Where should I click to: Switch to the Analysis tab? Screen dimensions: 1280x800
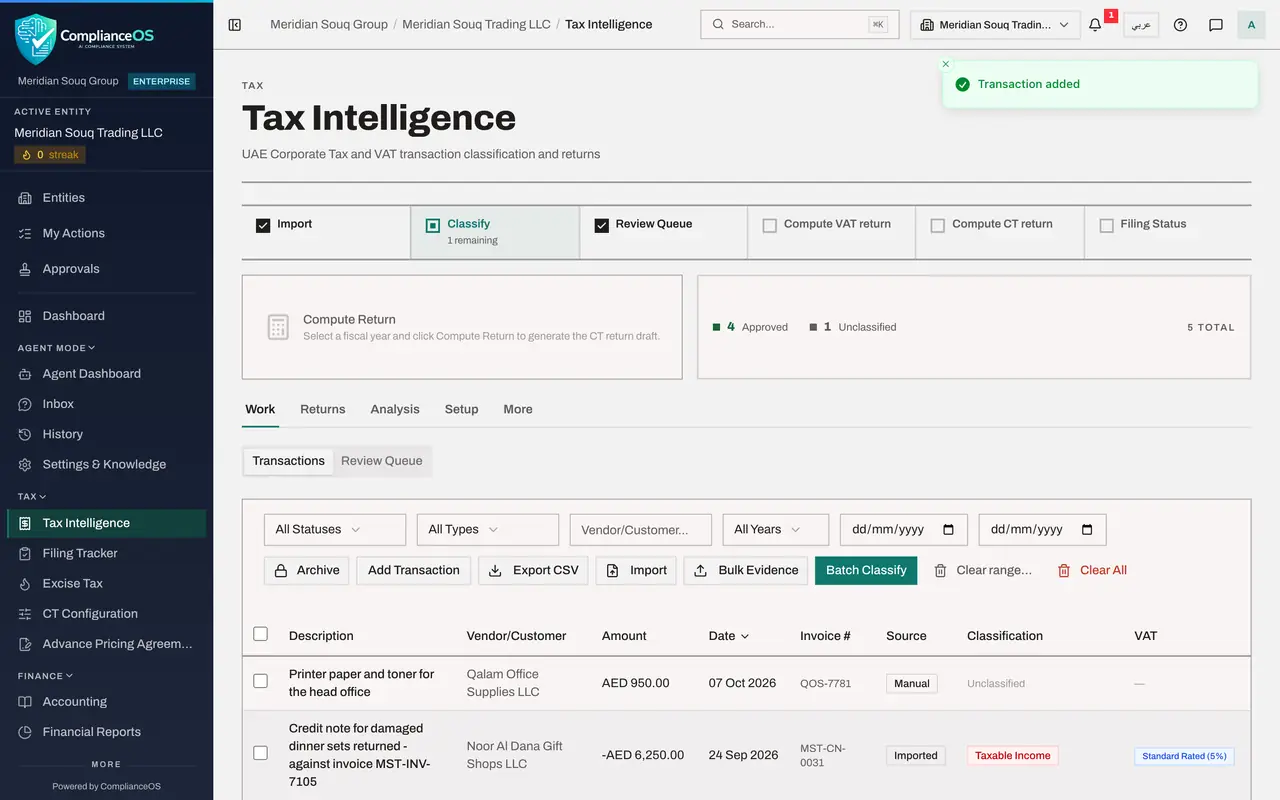(395, 409)
